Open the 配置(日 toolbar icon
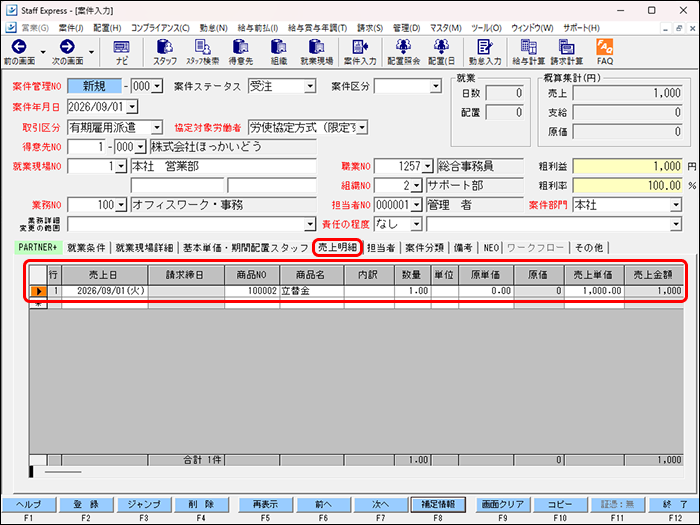 pyautogui.click(x=441, y=52)
